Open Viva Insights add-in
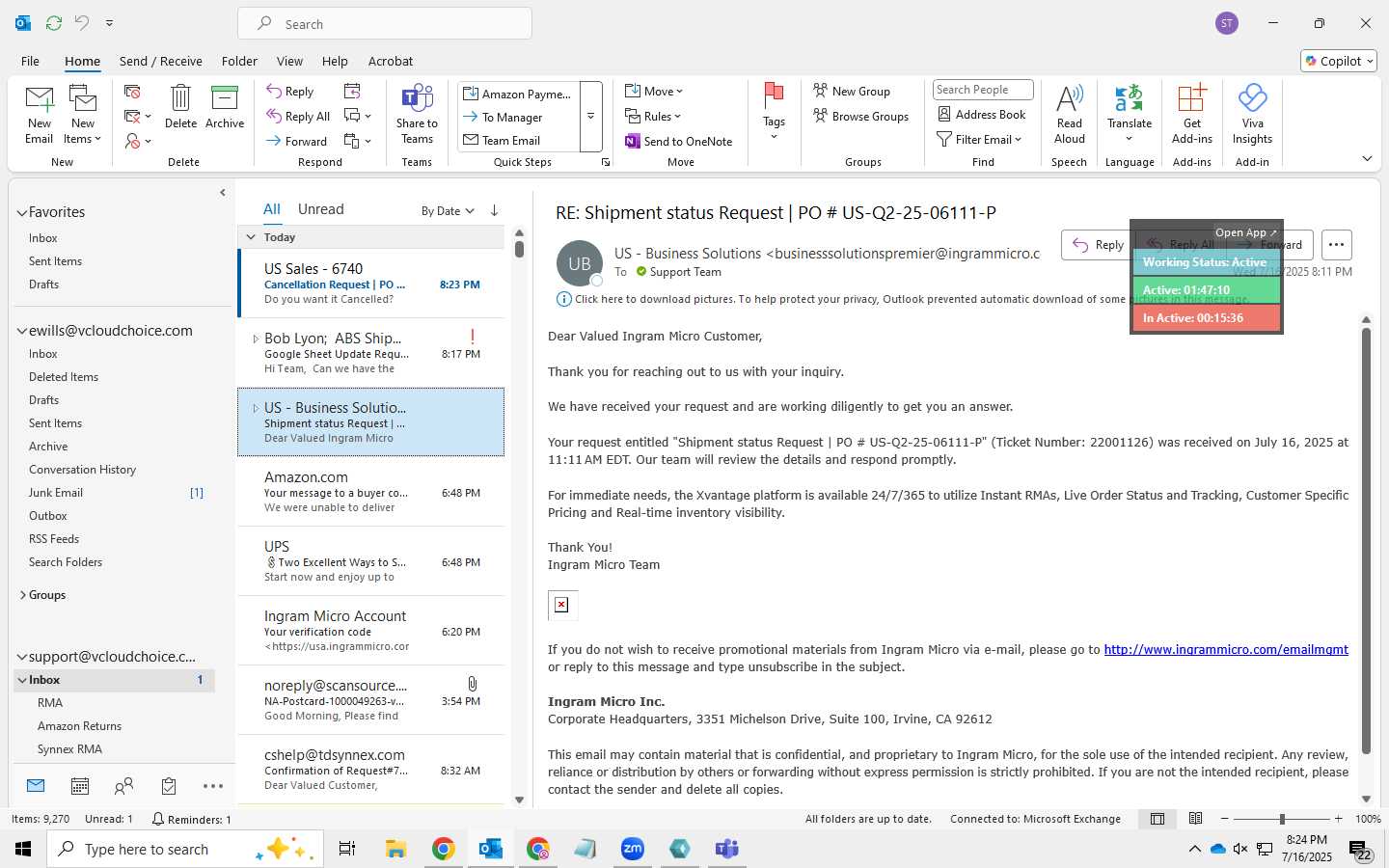The width and height of the screenshot is (1389, 868). point(1252,114)
